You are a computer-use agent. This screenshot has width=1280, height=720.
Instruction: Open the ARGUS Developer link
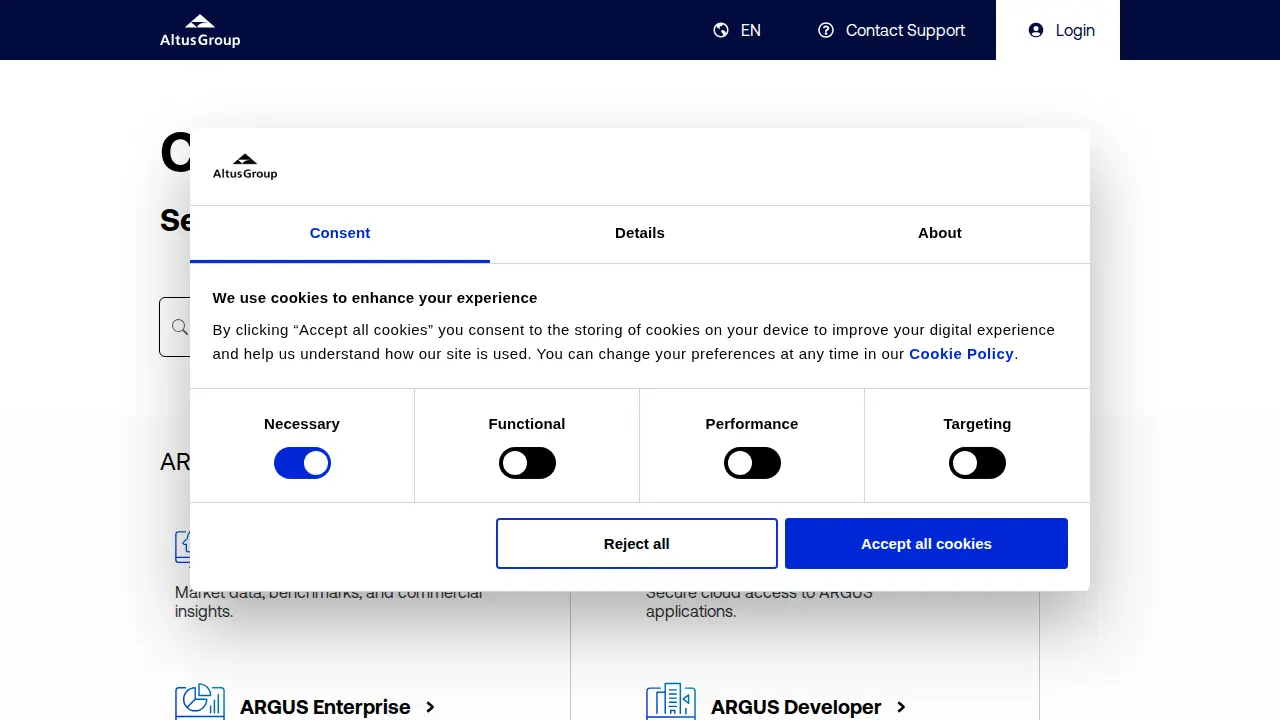[796, 707]
